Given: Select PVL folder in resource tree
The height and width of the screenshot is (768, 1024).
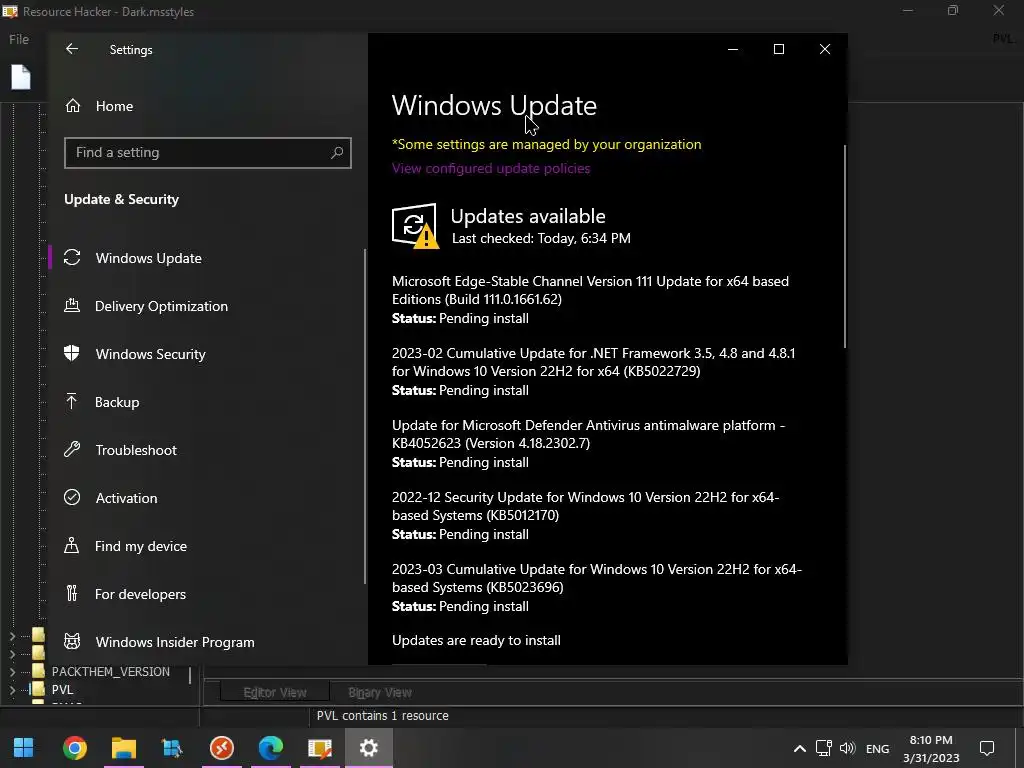Looking at the screenshot, I should (62, 690).
